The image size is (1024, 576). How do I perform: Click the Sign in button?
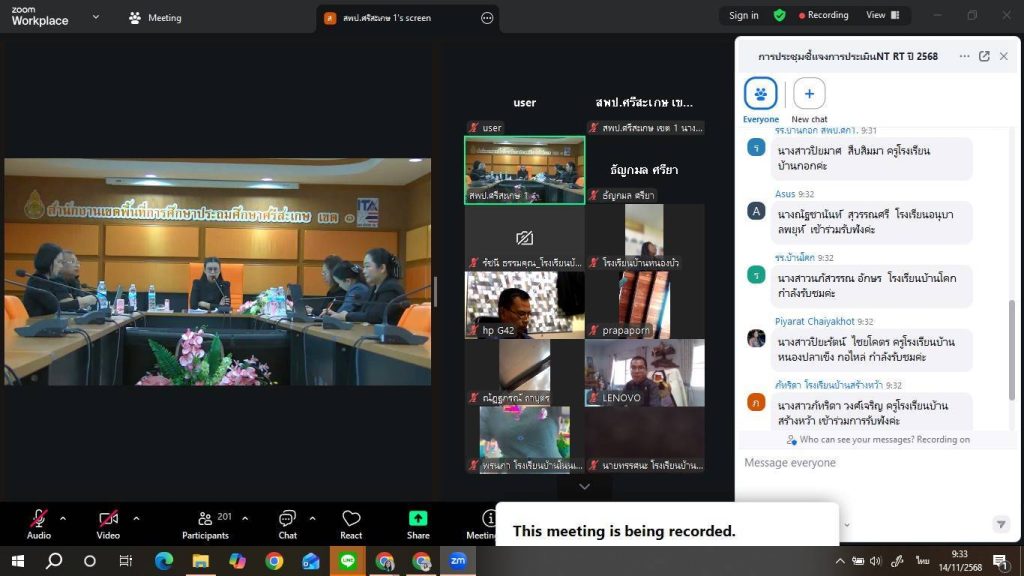point(743,15)
